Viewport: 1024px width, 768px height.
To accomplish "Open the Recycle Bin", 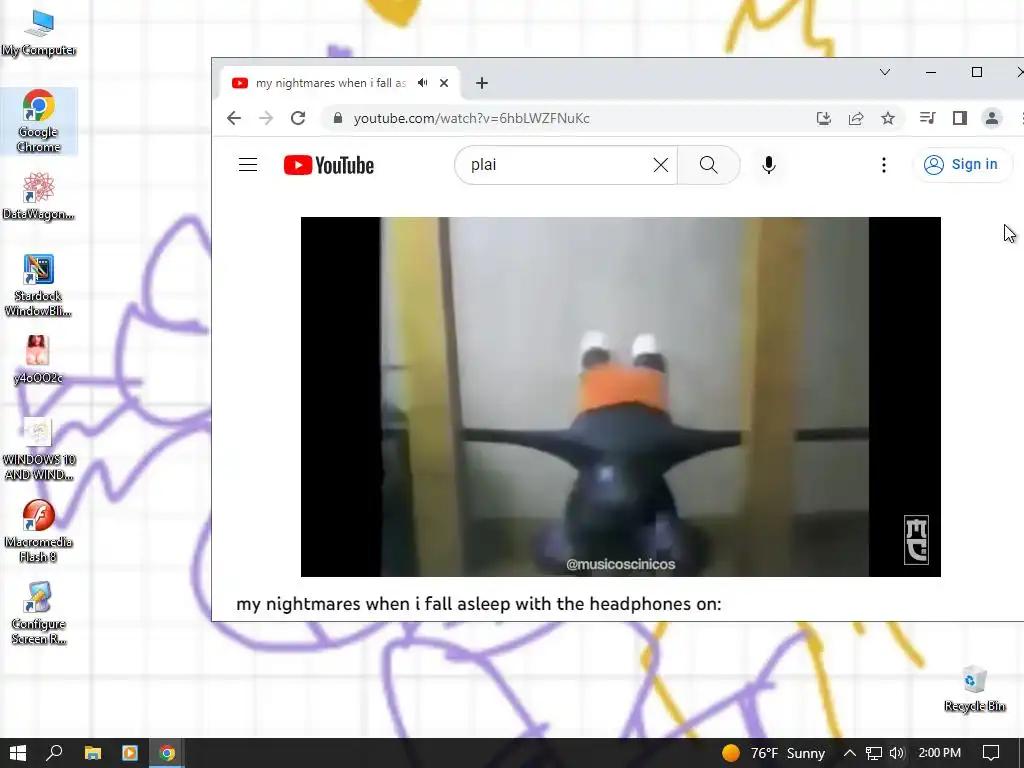I will coord(974,689).
